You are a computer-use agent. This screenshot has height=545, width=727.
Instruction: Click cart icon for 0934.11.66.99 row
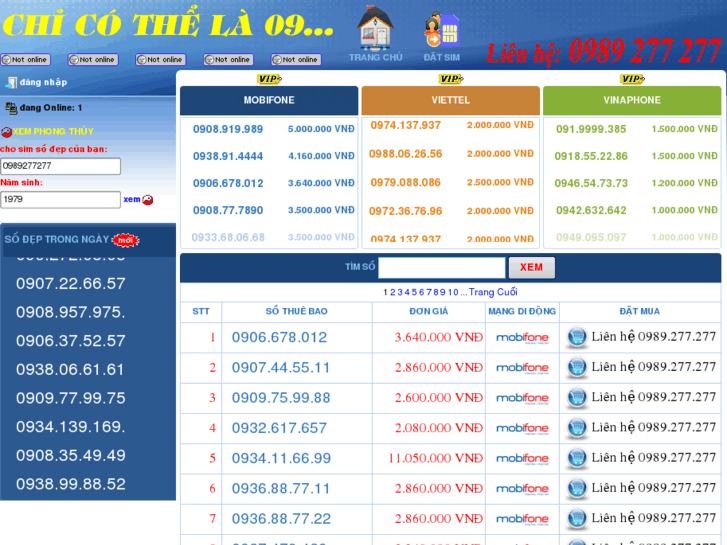(577, 458)
